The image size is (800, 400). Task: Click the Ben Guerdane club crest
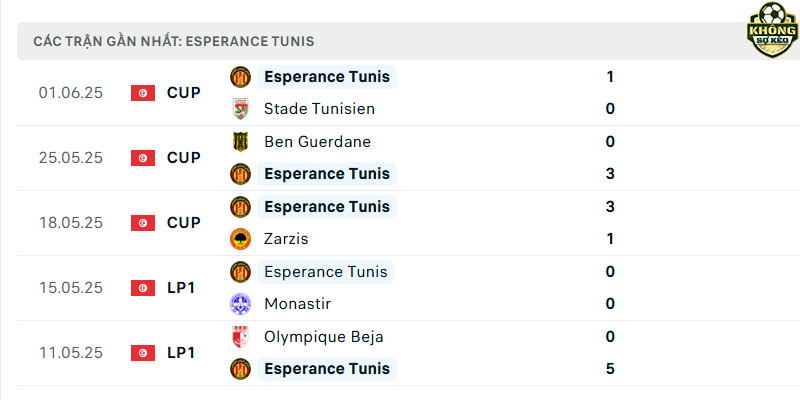(240, 141)
